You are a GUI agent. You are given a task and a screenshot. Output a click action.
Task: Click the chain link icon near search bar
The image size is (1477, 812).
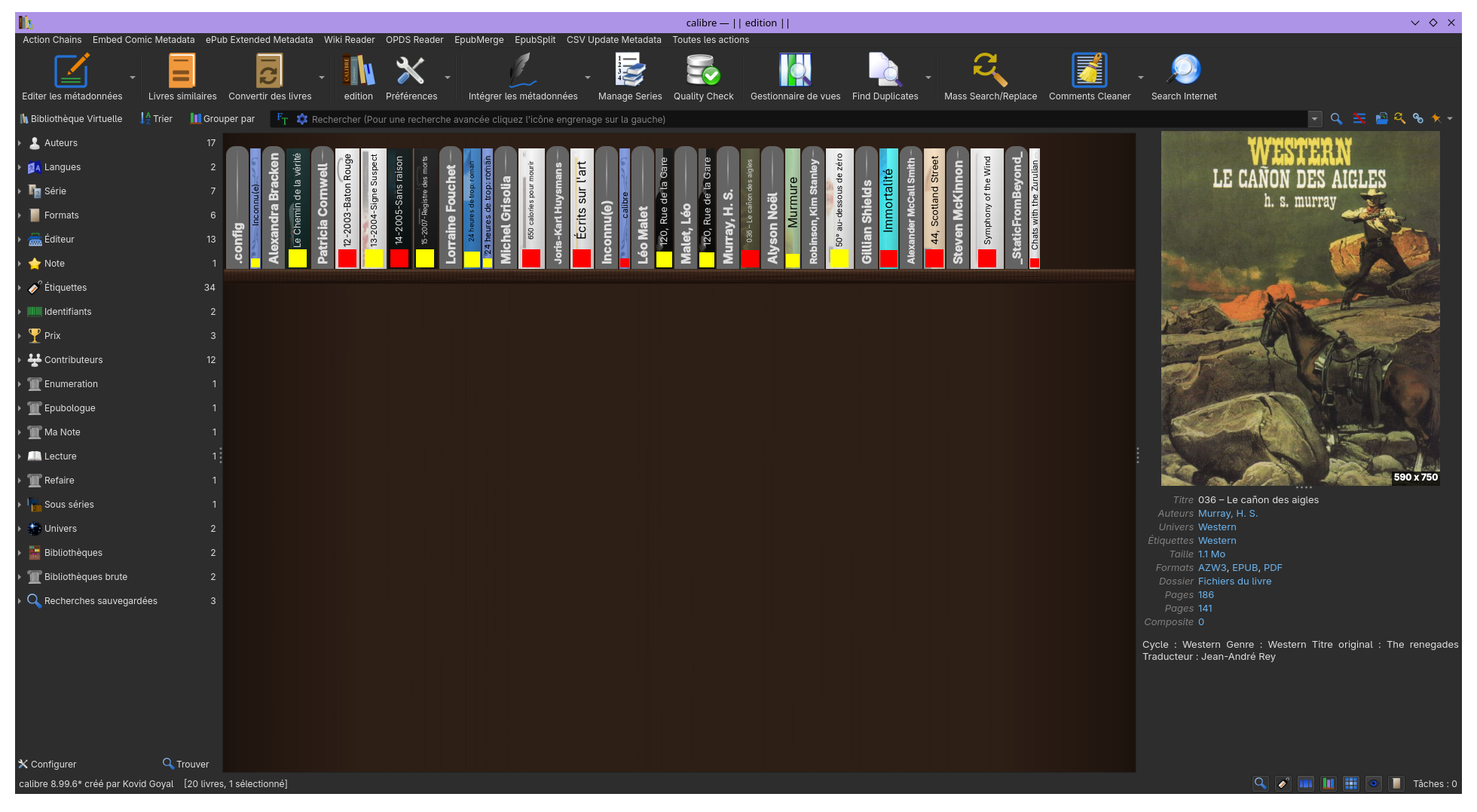(x=1417, y=119)
